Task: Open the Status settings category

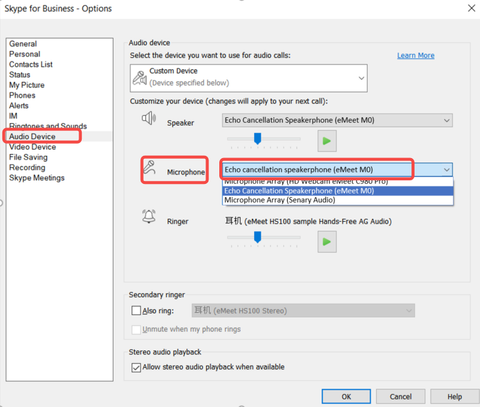Action: coord(20,75)
